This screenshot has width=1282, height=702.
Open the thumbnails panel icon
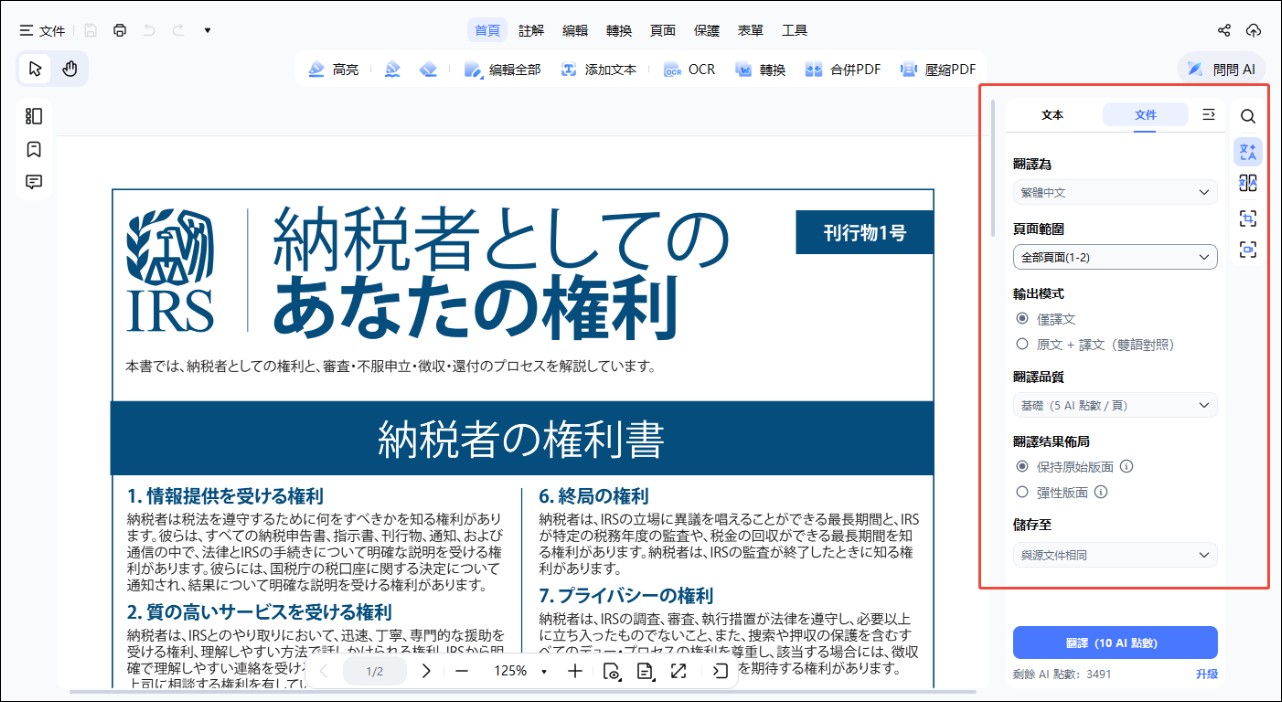34,116
